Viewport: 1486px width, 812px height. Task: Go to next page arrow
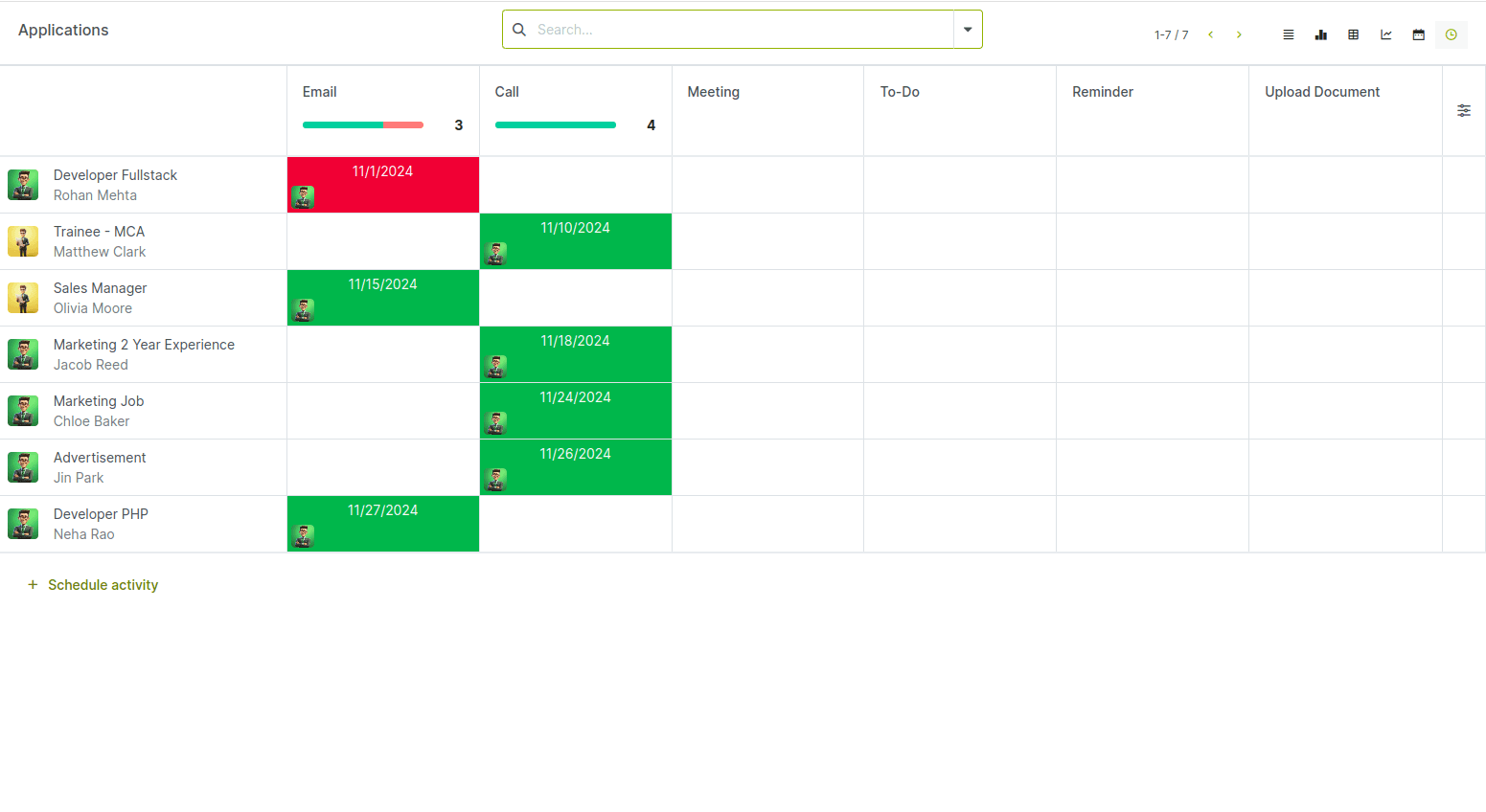pos(1239,34)
